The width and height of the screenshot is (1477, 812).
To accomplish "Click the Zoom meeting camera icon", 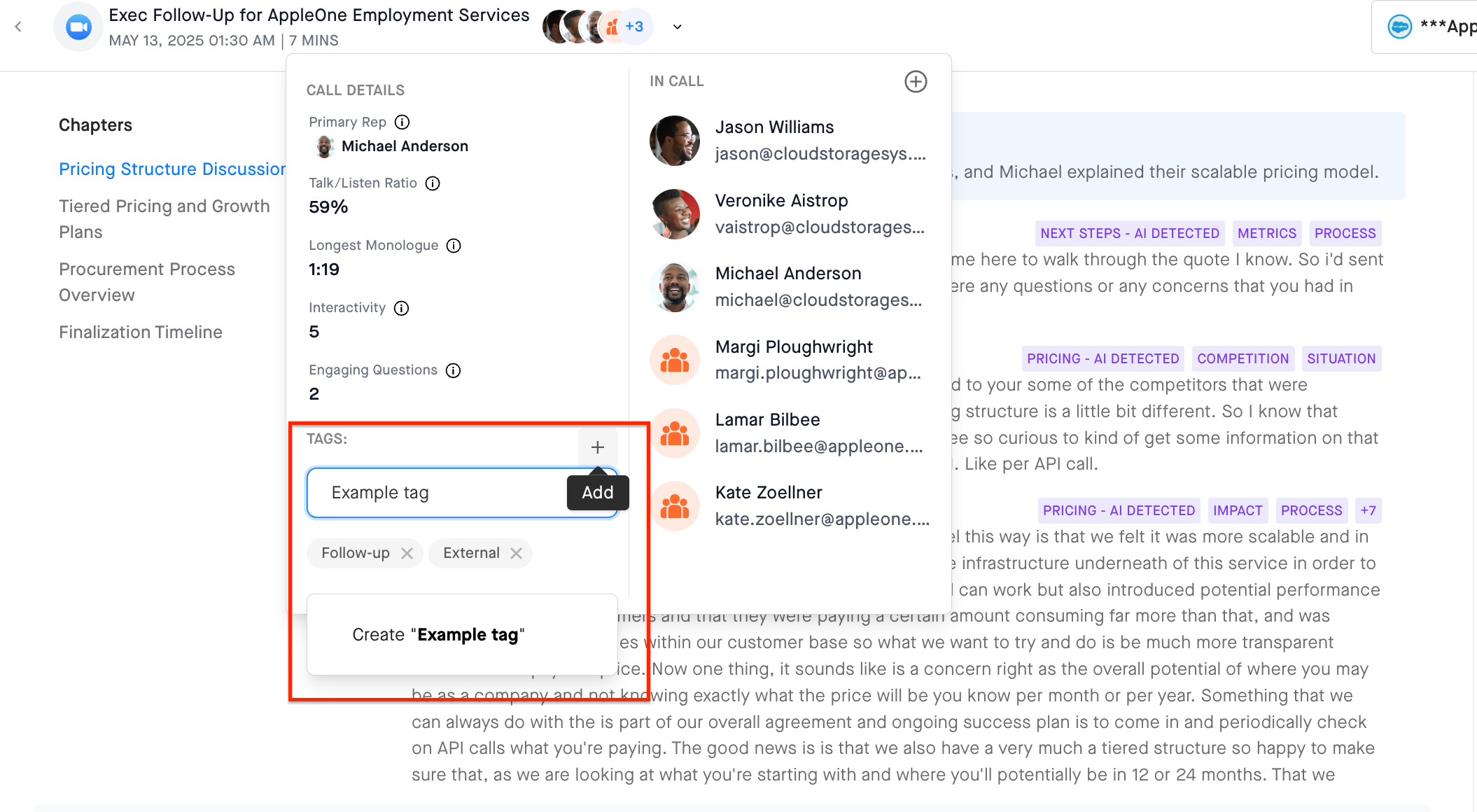I will 78,27.
